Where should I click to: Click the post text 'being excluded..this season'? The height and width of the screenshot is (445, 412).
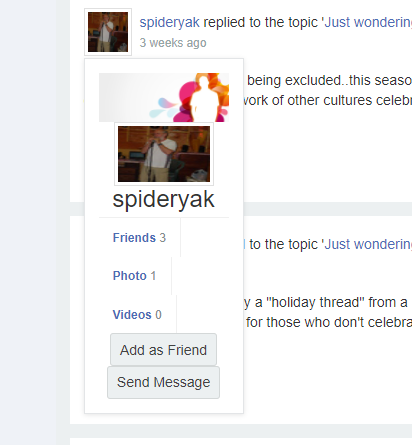point(329,80)
